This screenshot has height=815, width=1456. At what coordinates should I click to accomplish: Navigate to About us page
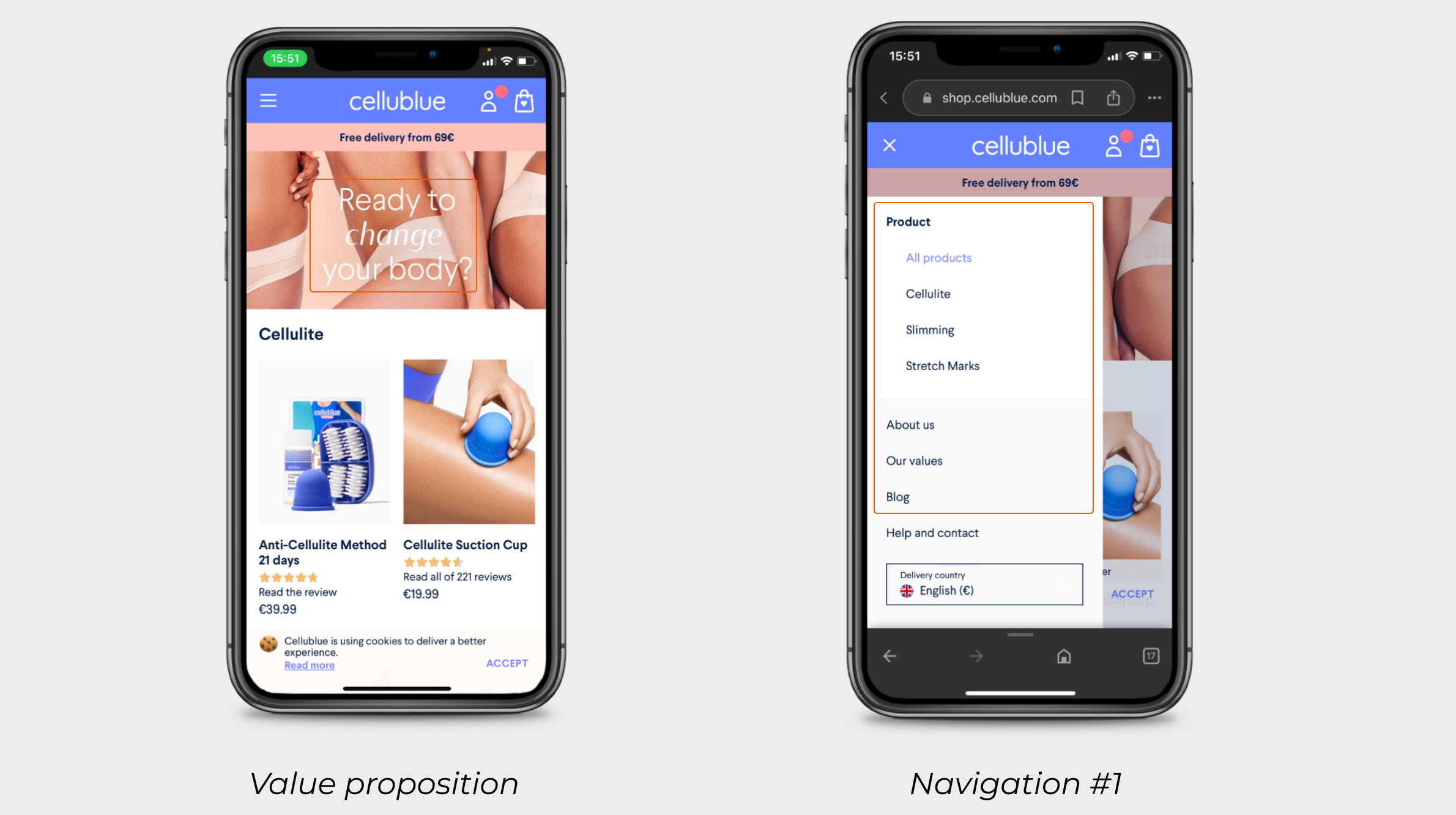tap(910, 424)
